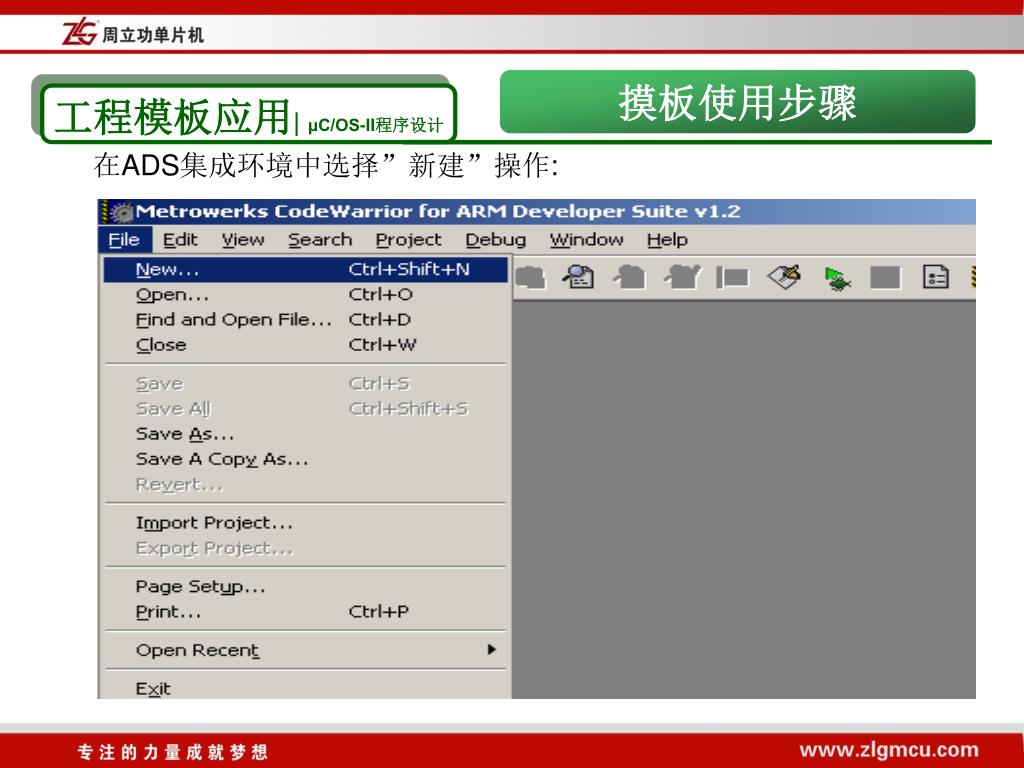Open the Debug menu
The image size is (1024, 768).
click(x=496, y=240)
